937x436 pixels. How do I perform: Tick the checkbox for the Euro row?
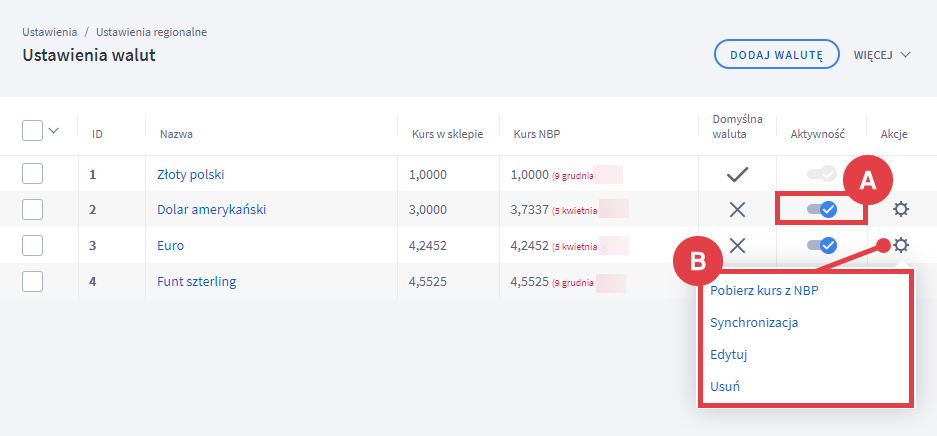click(32, 245)
